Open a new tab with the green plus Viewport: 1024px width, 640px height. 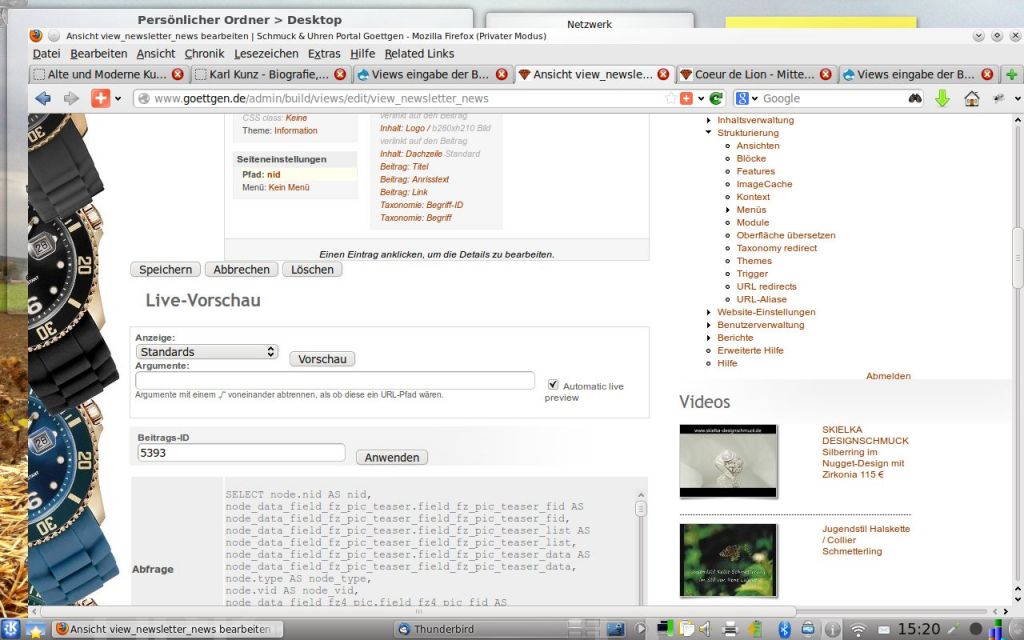1012,74
